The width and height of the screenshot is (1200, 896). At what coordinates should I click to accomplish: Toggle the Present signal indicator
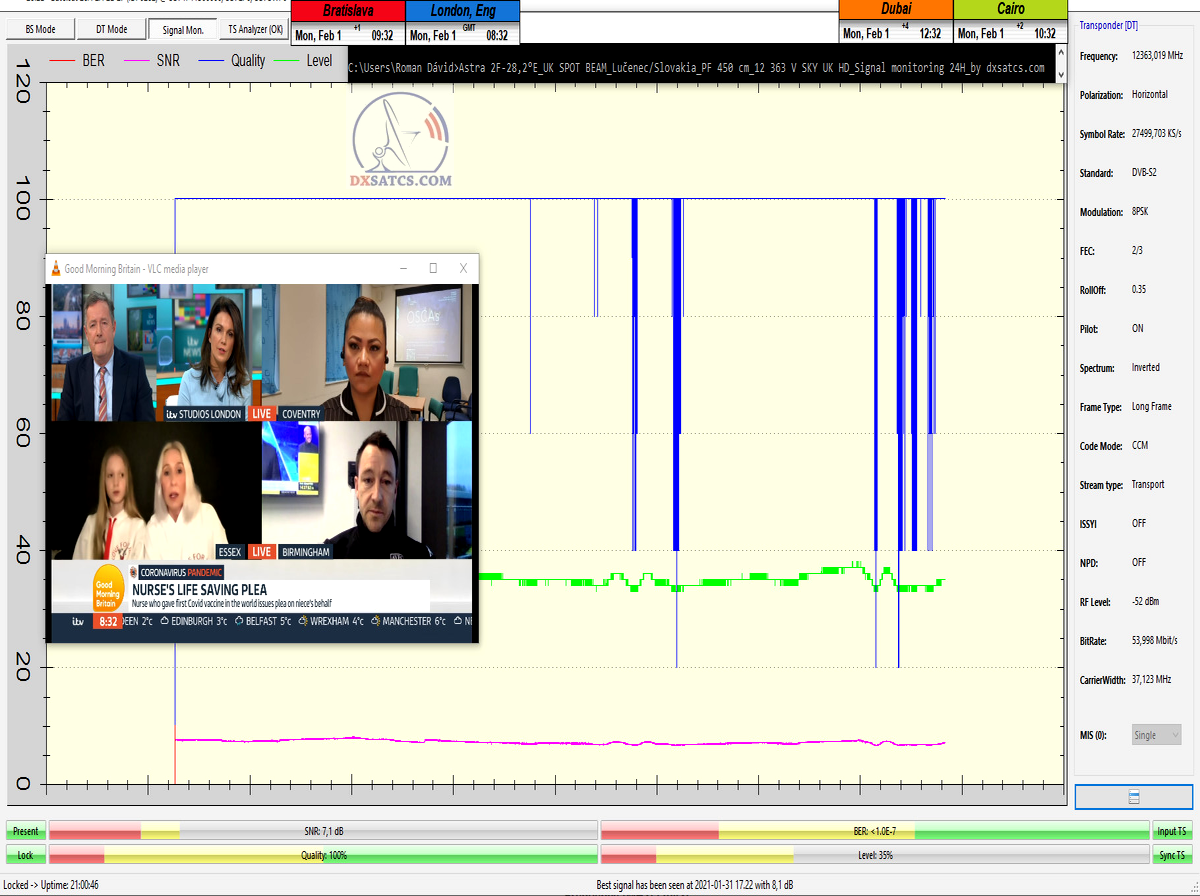click(26, 831)
